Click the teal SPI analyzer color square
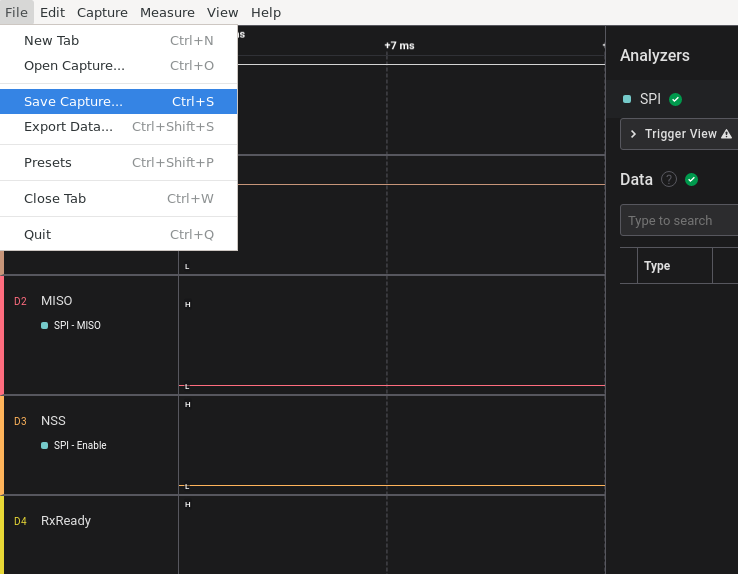Image resolution: width=738 pixels, height=574 pixels. point(627,99)
